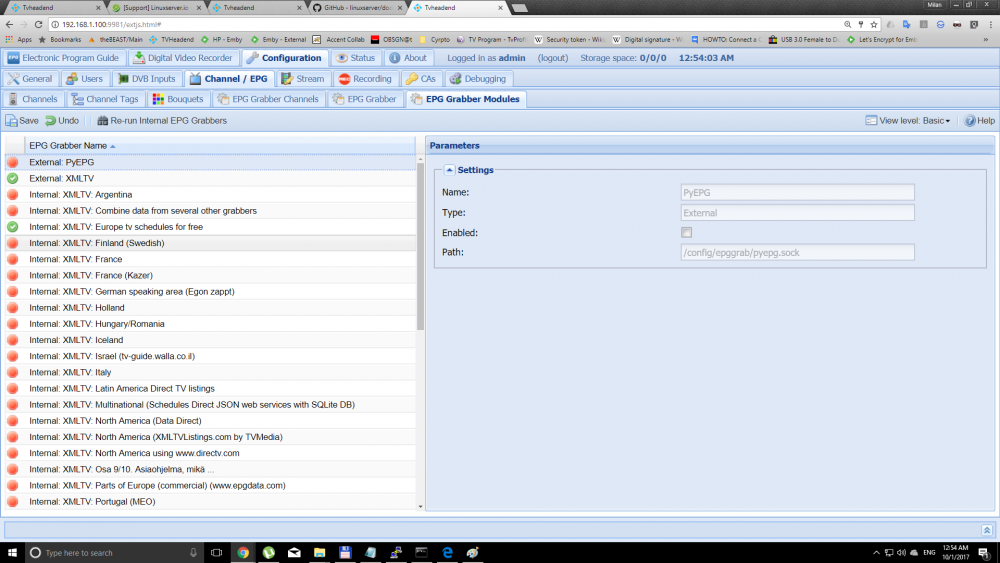Open the Channel Tags sub-tab
Screen dimensions: 1000x563
pyautogui.click(x=105, y=99)
